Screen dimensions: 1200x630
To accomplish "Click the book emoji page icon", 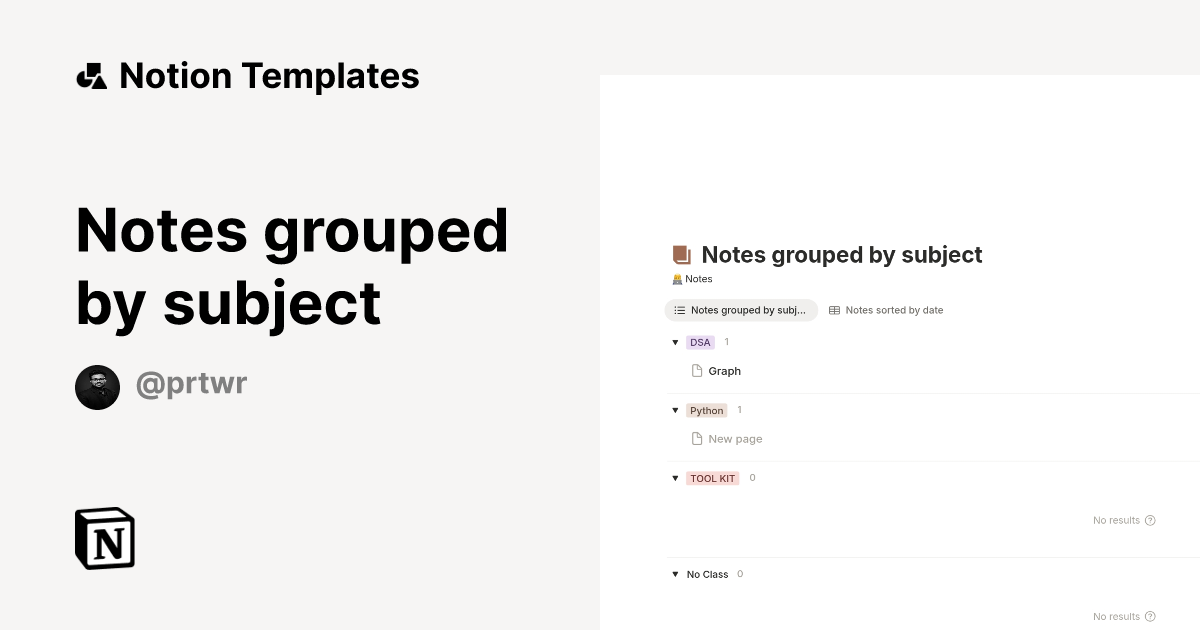I will point(679,254).
